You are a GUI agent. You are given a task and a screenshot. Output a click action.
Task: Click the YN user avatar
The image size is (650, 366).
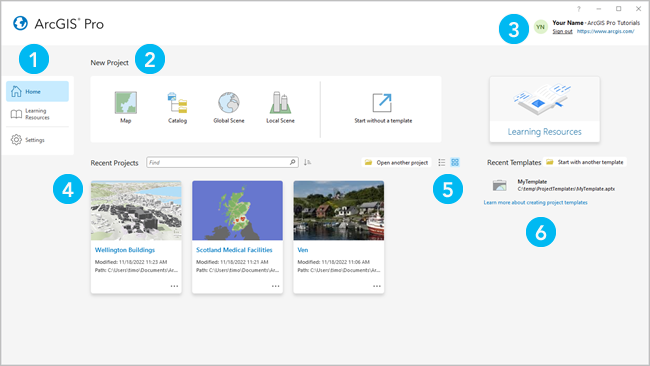(x=541, y=27)
